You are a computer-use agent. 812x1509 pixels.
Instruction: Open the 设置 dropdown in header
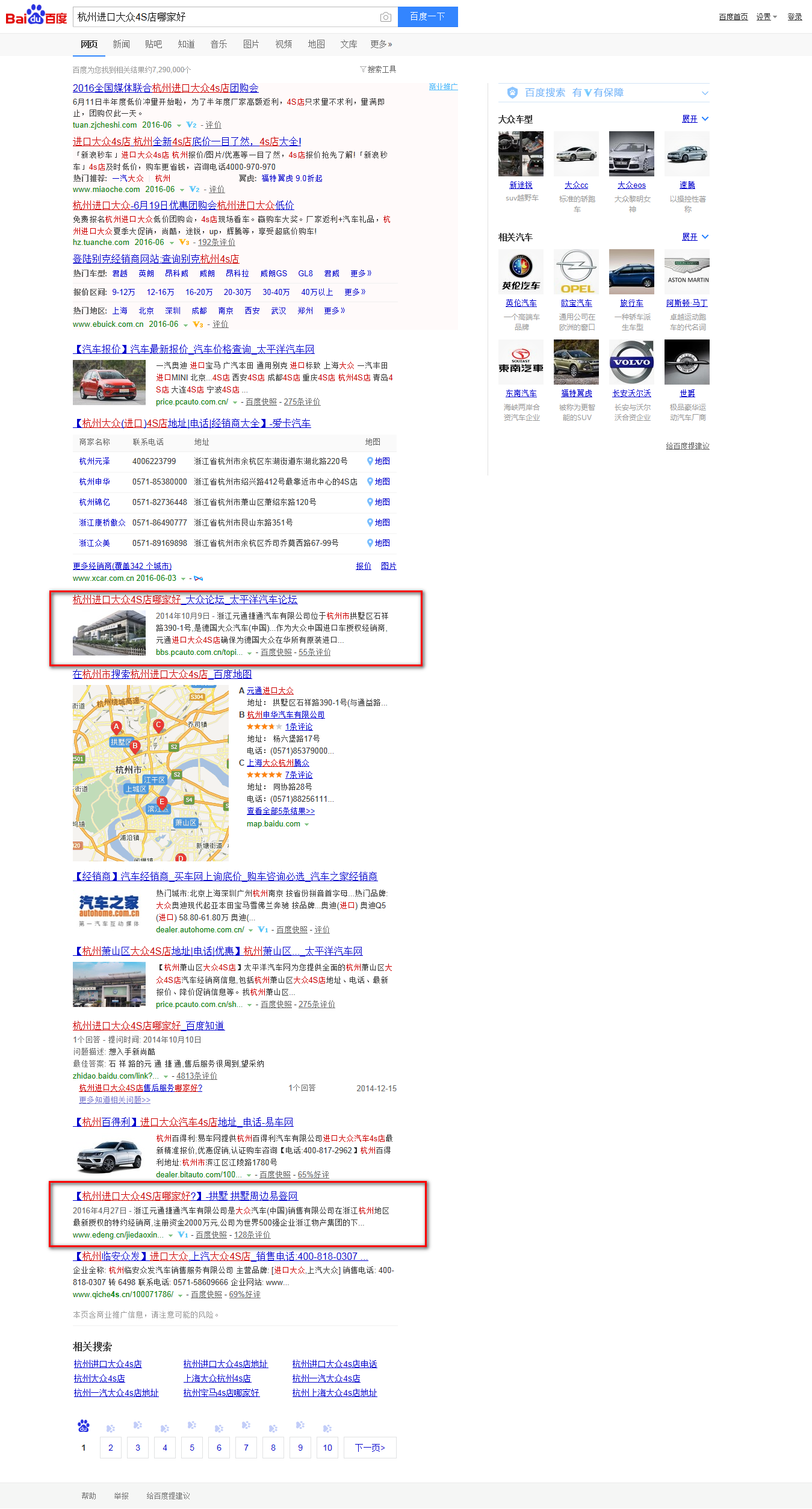tap(766, 17)
